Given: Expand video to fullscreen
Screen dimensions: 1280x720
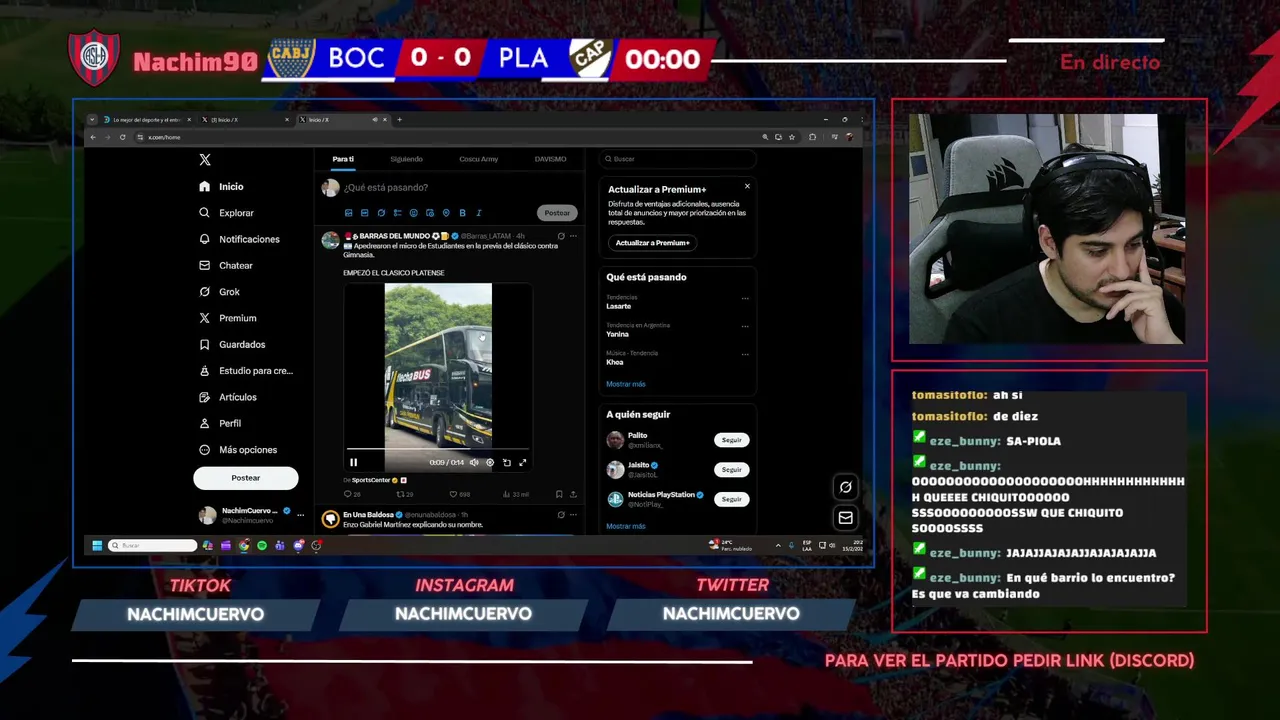Looking at the screenshot, I should coord(522,463).
